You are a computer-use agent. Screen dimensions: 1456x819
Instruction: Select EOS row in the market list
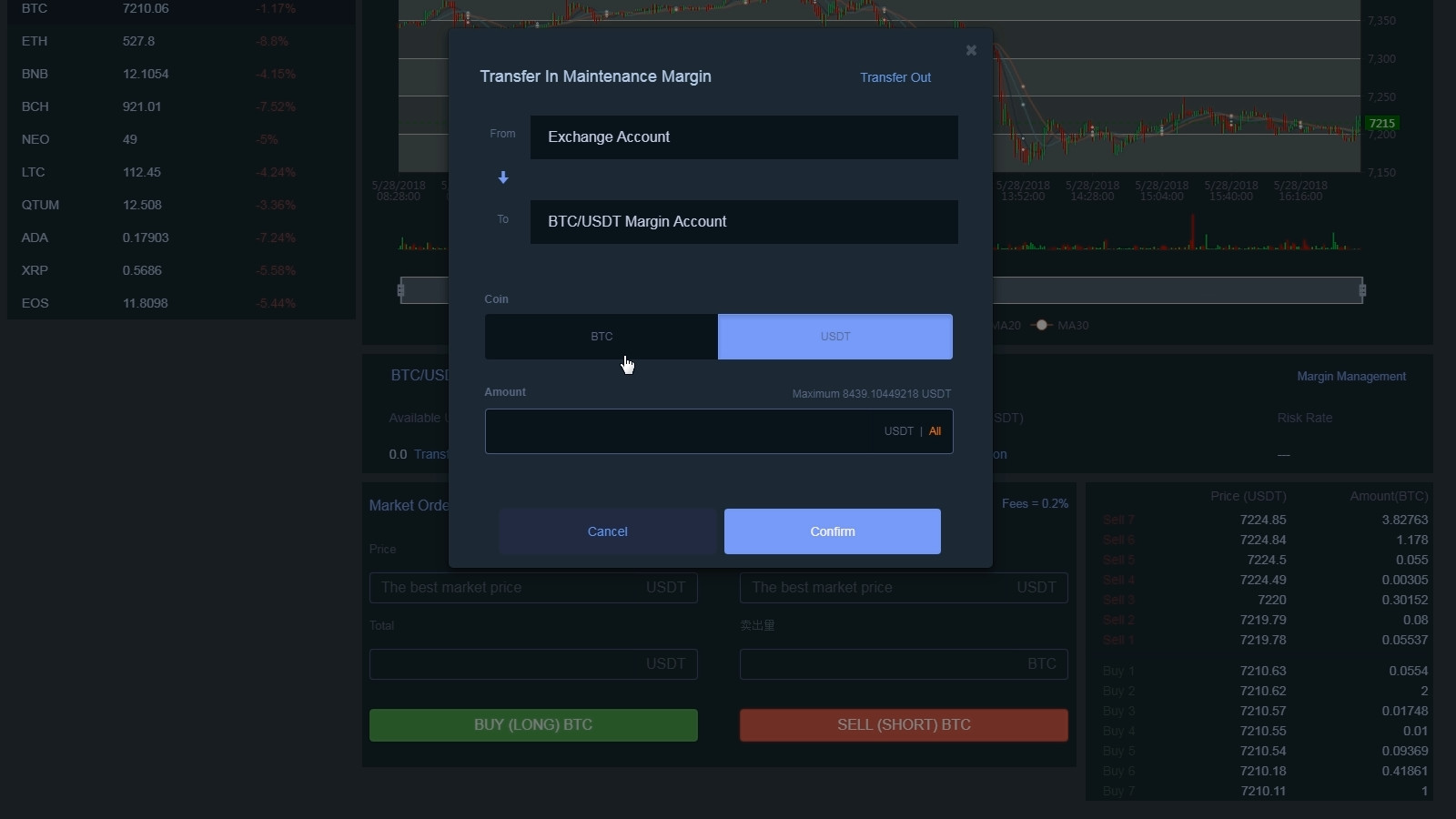[x=35, y=303]
